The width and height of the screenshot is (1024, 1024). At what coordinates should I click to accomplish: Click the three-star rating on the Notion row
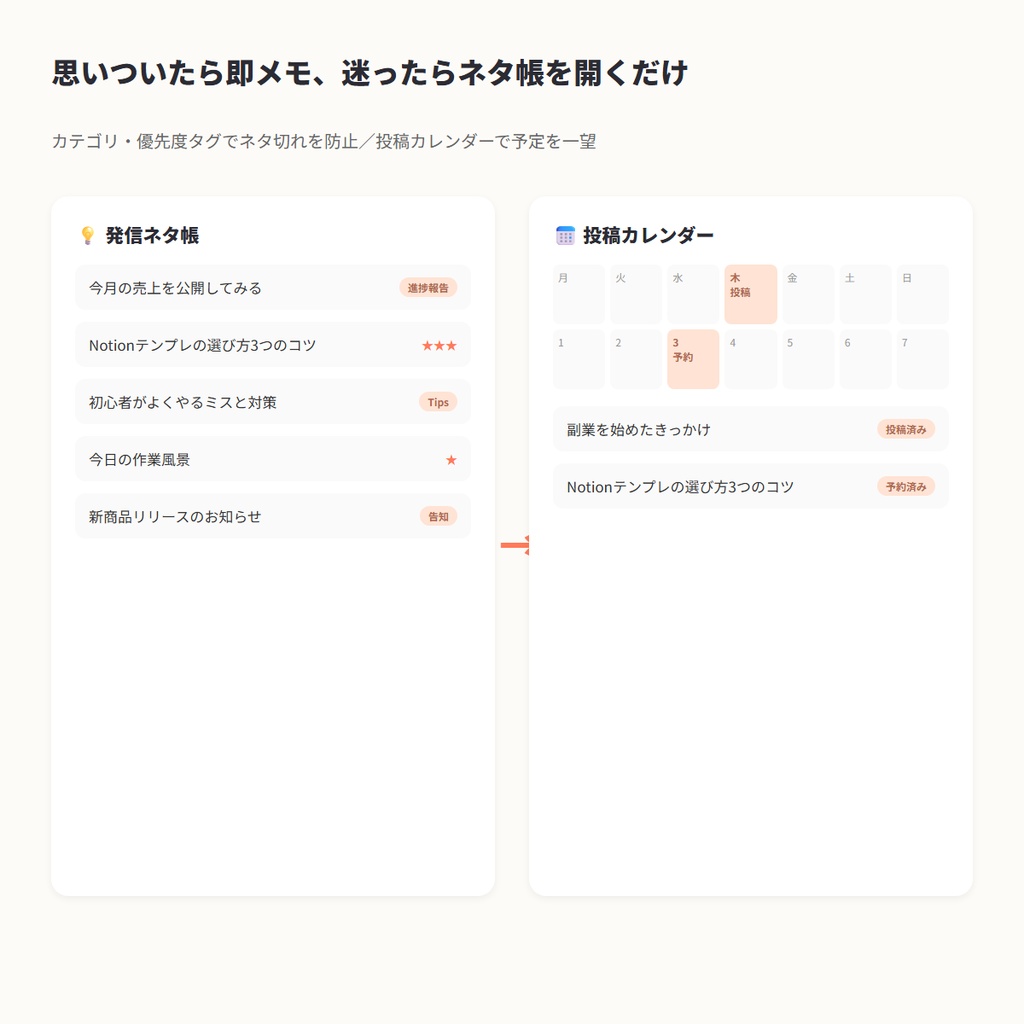(x=439, y=345)
